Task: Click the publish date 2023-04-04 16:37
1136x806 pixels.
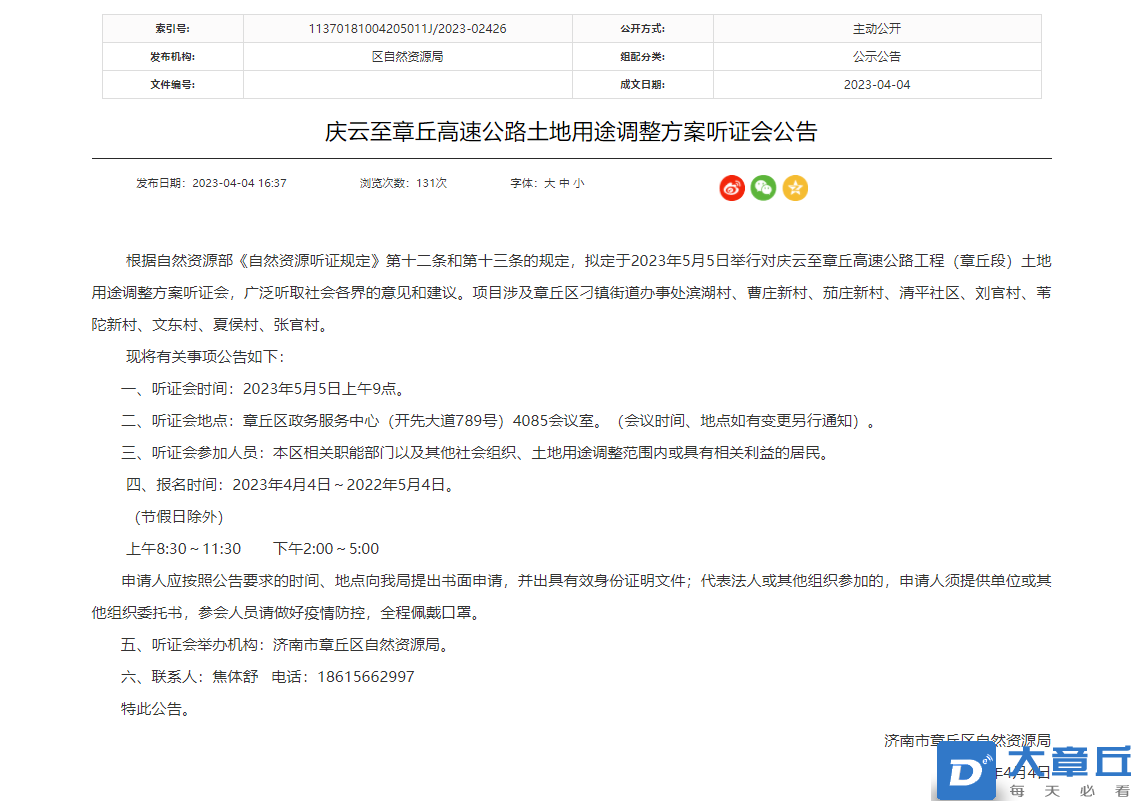Action: [212, 183]
